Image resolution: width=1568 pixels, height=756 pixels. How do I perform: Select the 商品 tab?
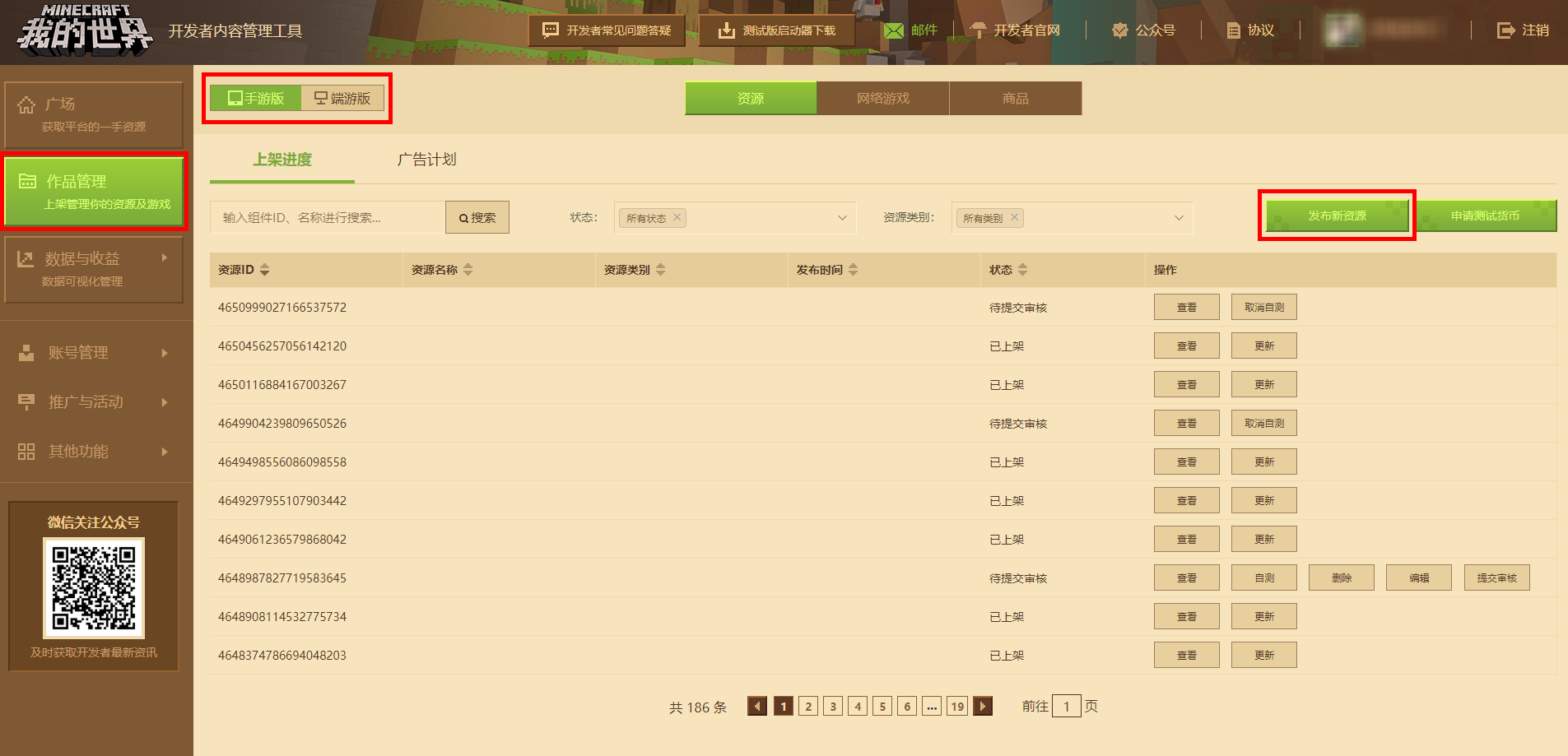tap(1016, 98)
